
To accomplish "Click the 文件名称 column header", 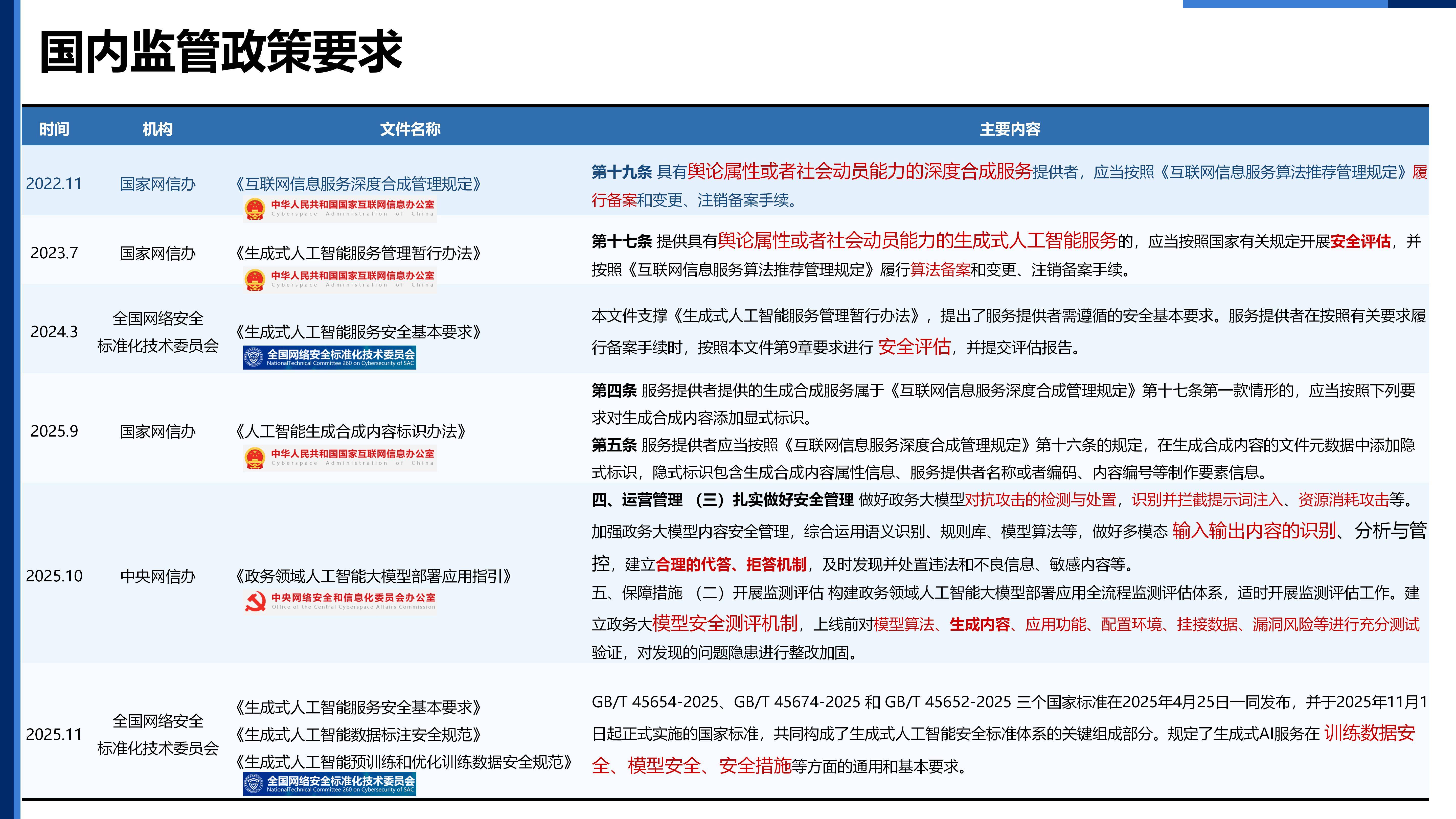I will pyautogui.click(x=410, y=129).
